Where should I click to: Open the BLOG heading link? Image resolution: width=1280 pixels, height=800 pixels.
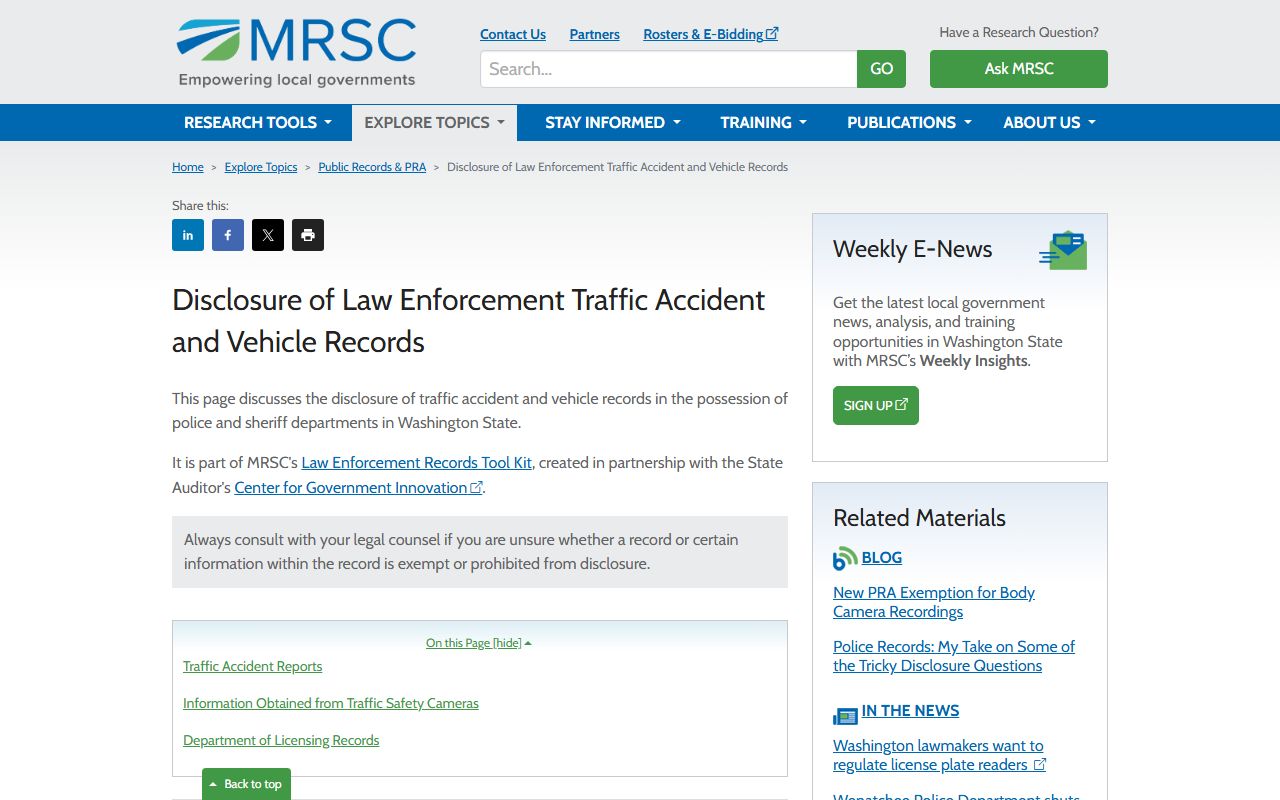(882, 557)
